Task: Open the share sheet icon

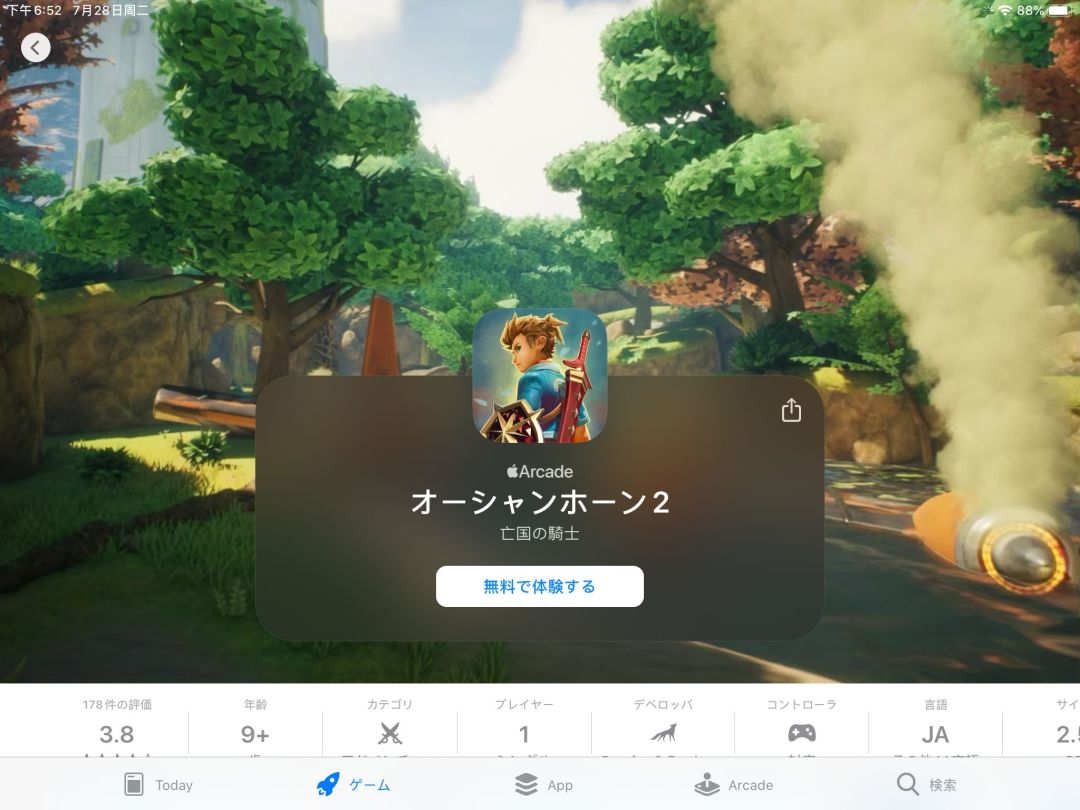Action: click(791, 410)
